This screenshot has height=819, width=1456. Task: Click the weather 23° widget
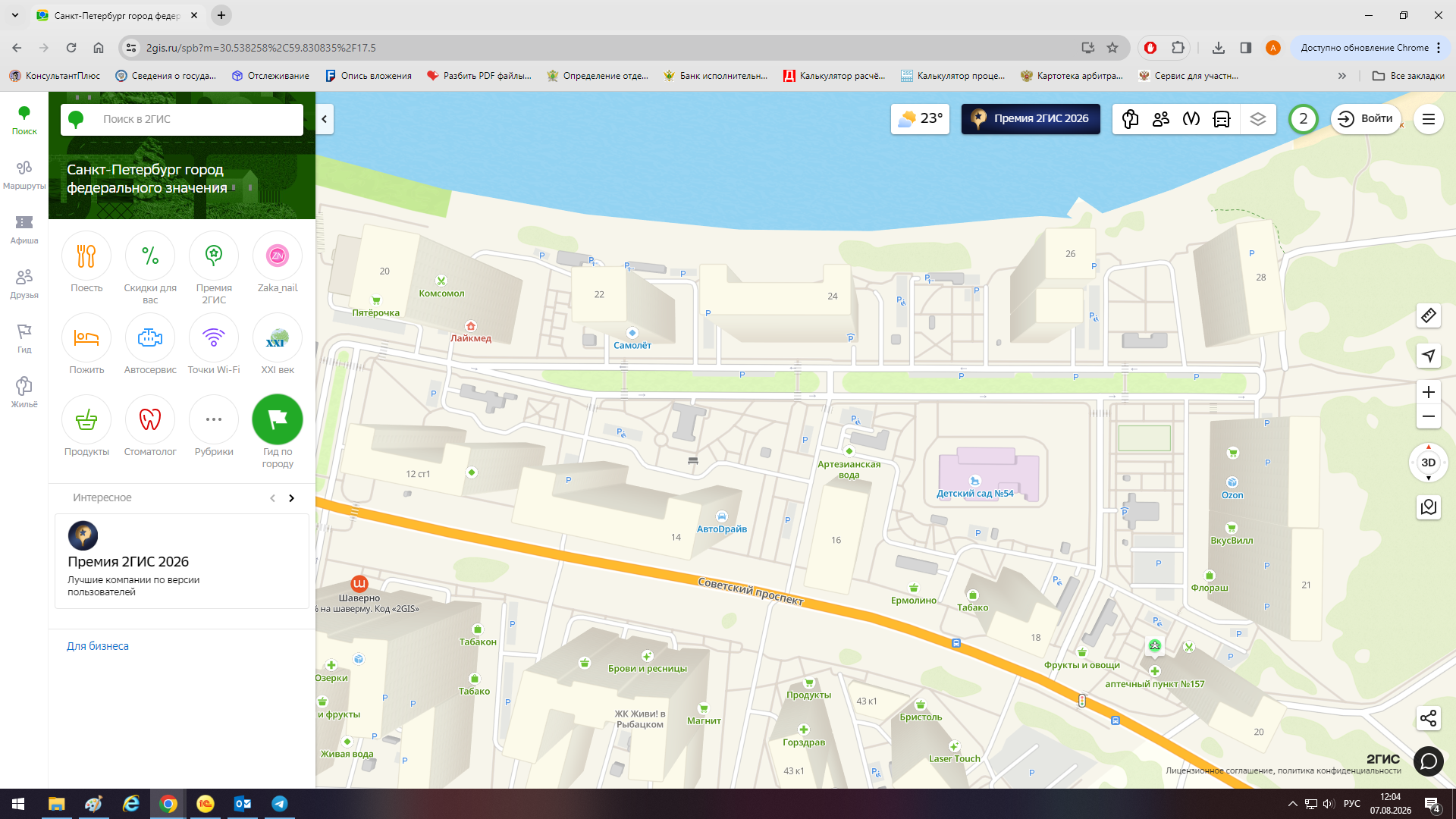[x=921, y=119]
